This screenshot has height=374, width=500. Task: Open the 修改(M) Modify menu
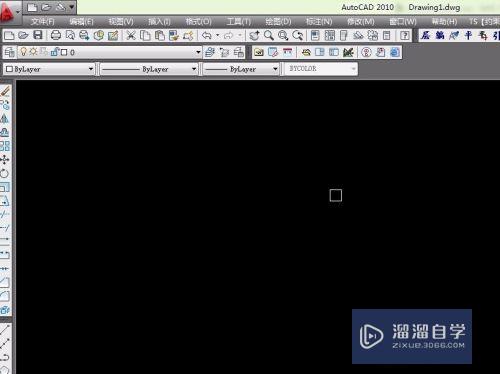[361, 22]
